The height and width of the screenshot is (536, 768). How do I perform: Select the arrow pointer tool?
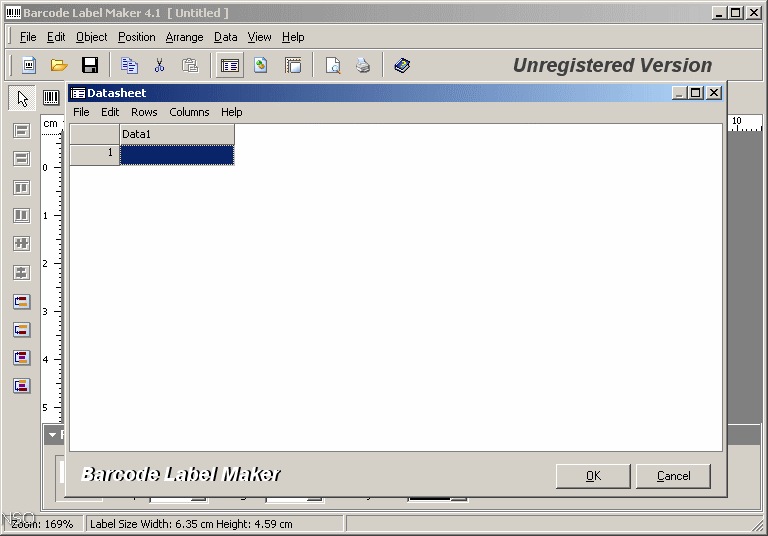coord(22,98)
